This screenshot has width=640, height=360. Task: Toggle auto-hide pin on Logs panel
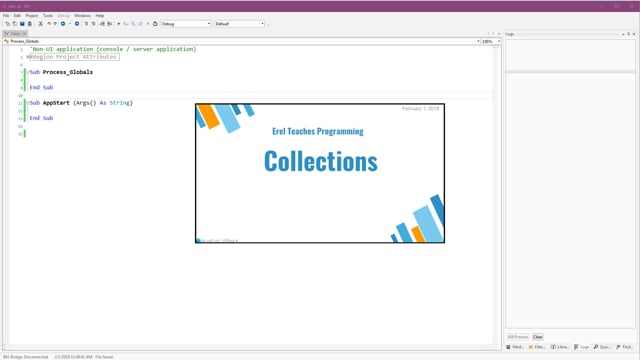click(x=629, y=34)
